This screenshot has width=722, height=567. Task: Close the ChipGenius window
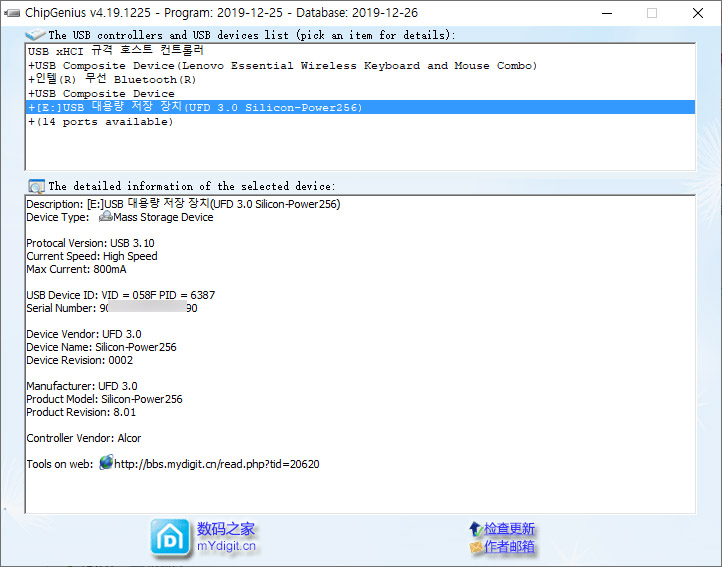[x=698, y=13]
